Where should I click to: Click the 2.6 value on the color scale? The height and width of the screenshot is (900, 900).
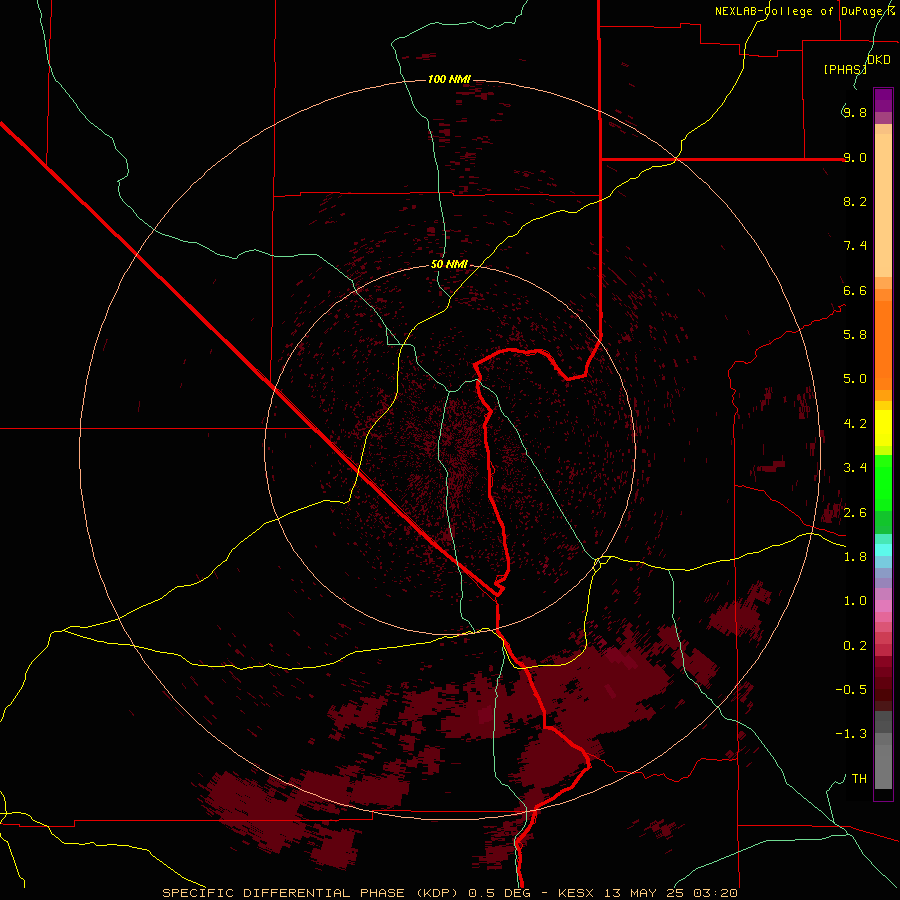[x=855, y=513]
